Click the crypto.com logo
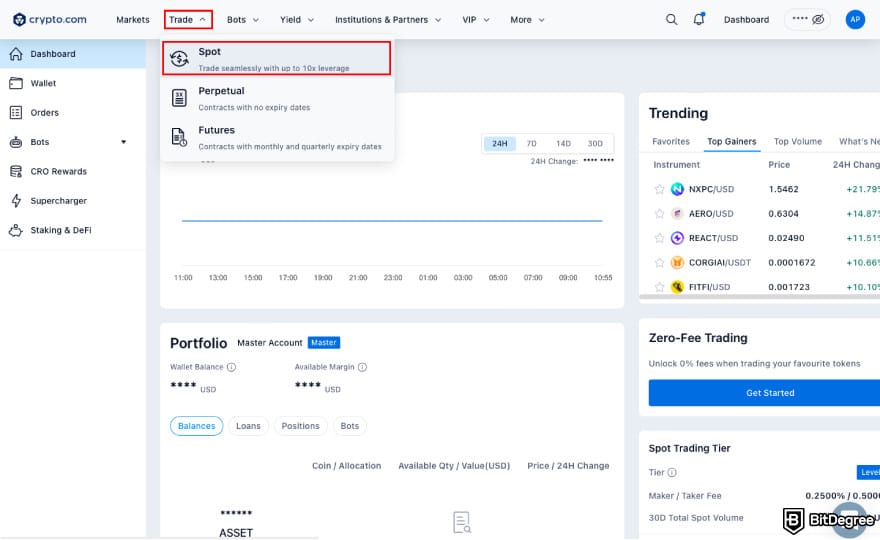880x540 pixels. [50, 20]
